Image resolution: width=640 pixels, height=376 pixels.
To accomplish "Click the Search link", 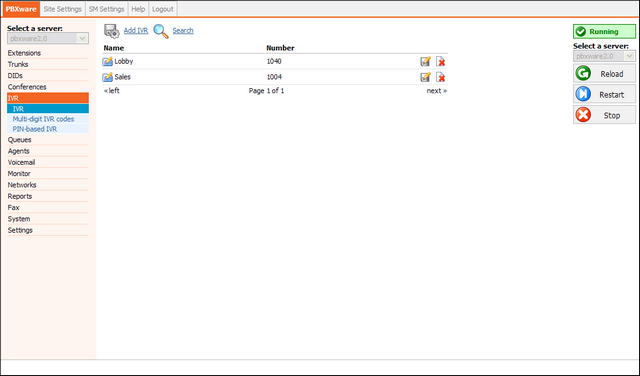I will point(183,31).
